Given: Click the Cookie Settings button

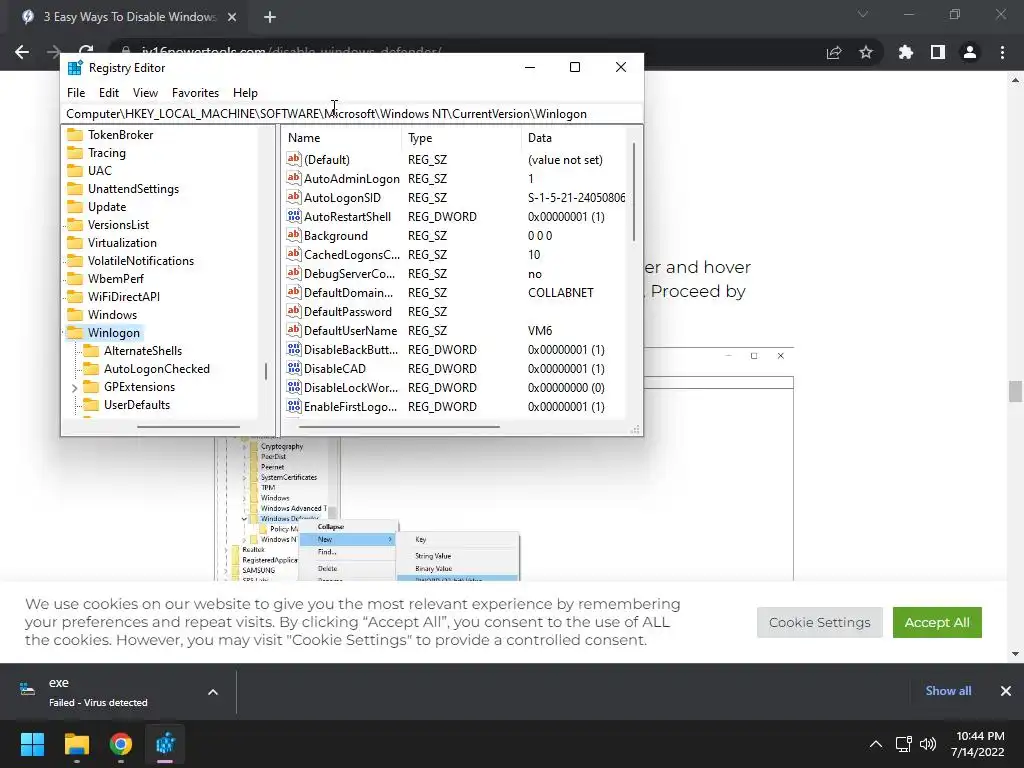Looking at the screenshot, I should point(819,622).
